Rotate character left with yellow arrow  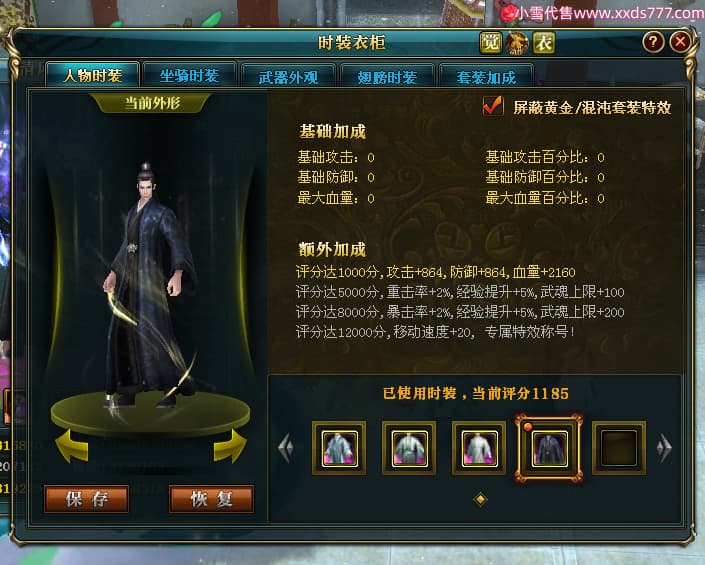71,446
